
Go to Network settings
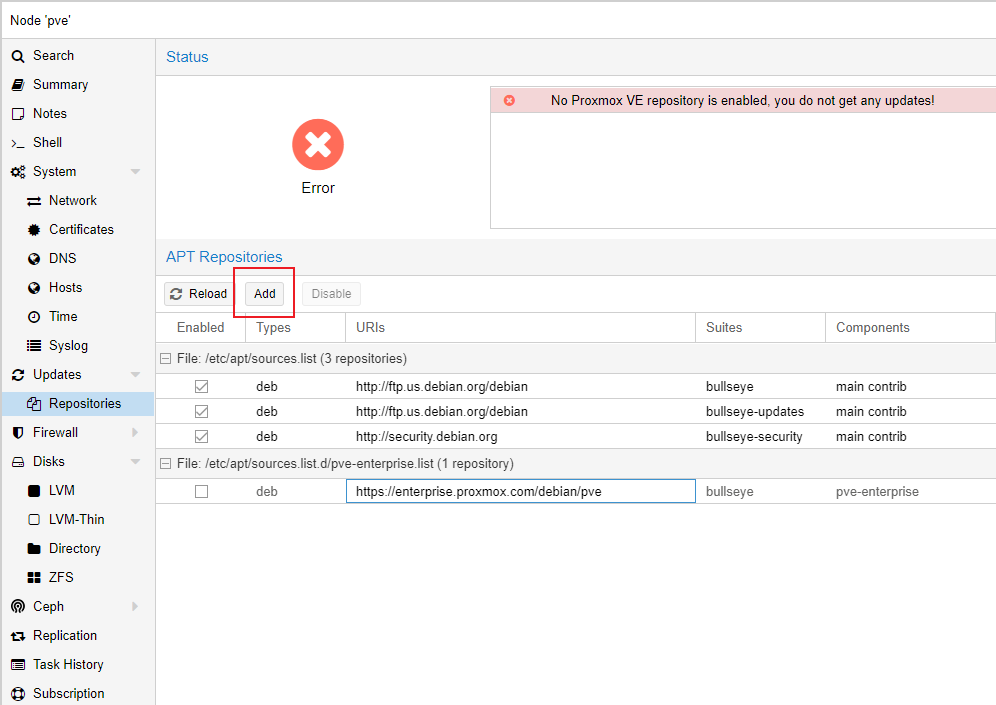(77, 201)
